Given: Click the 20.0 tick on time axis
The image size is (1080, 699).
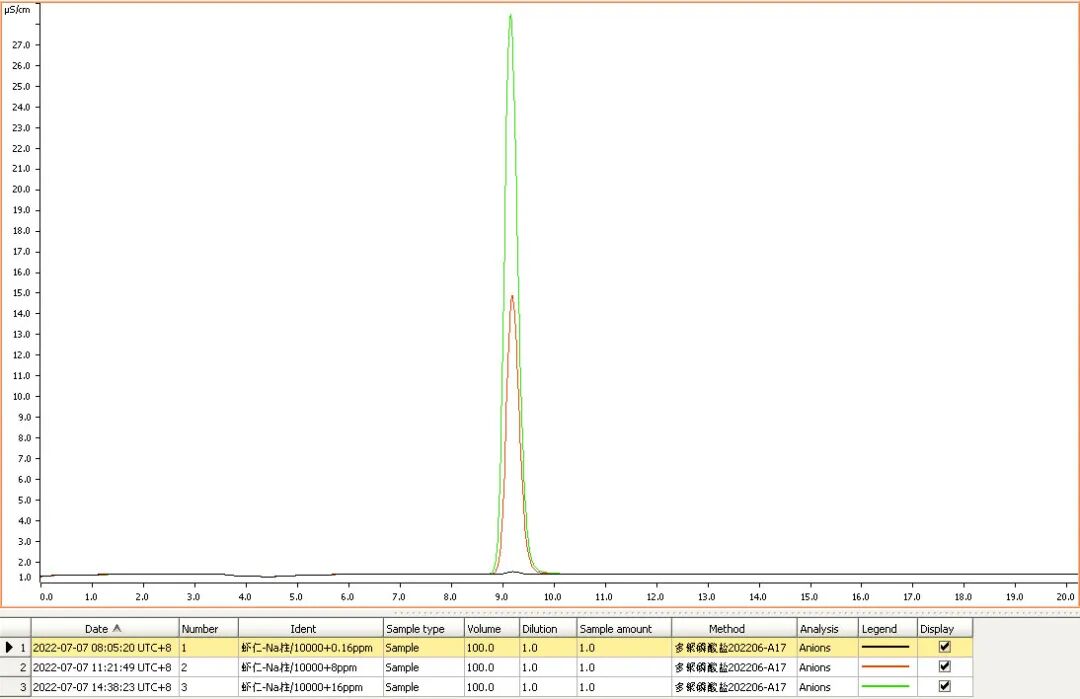Looking at the screenshot, I should click(1066, 596).
